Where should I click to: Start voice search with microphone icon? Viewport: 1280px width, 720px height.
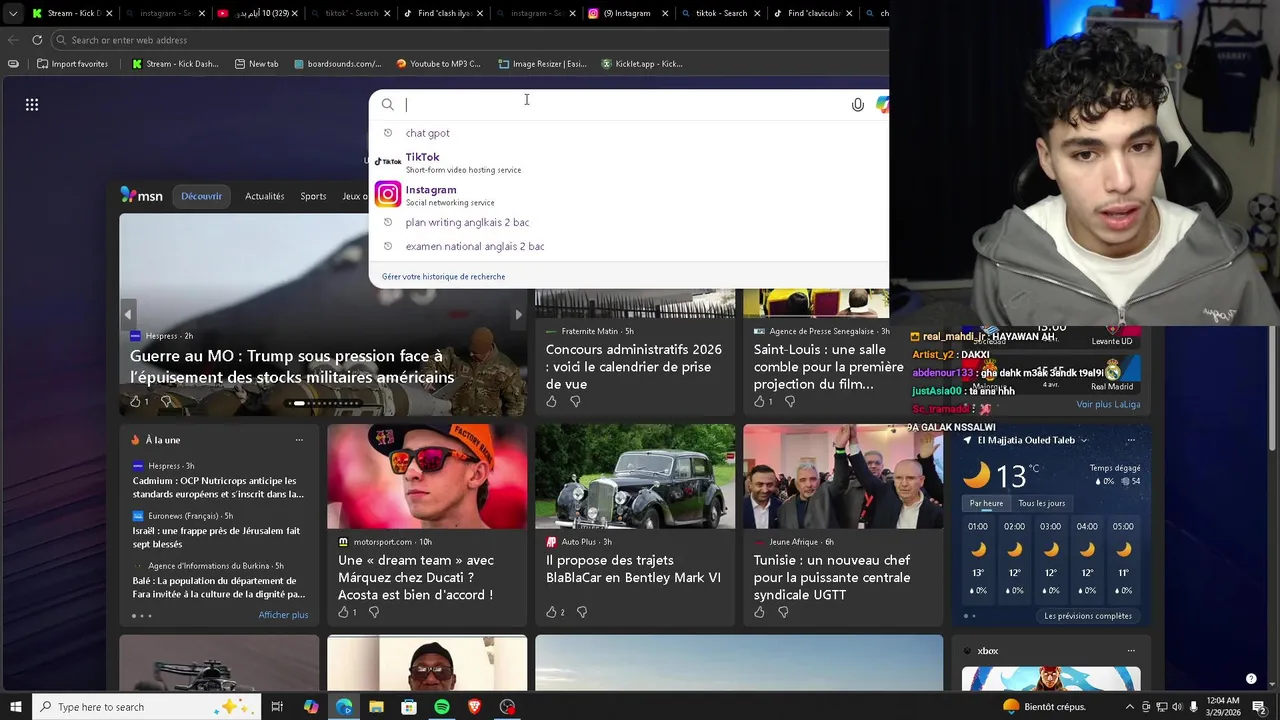point(857,105)
